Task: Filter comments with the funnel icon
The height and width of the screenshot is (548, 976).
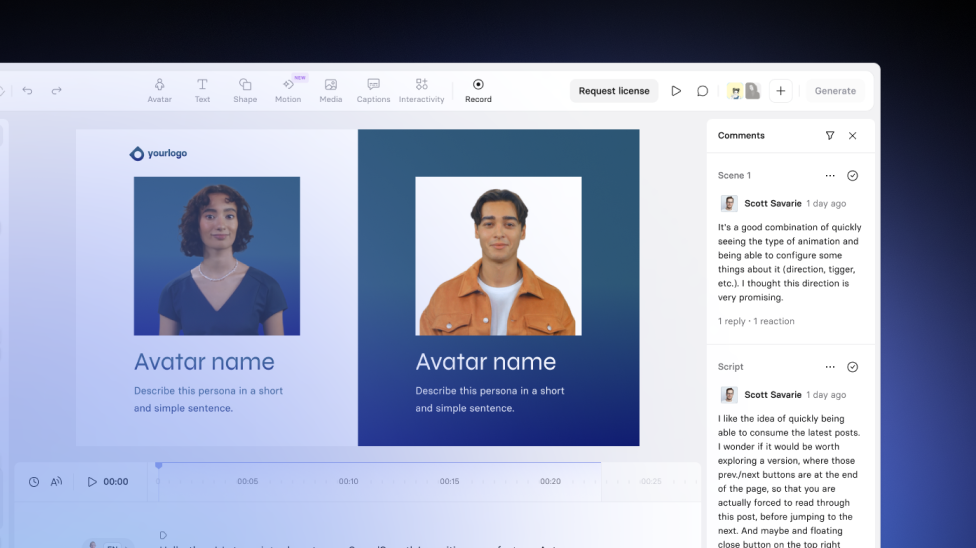Action: click(x=830, y=135)
